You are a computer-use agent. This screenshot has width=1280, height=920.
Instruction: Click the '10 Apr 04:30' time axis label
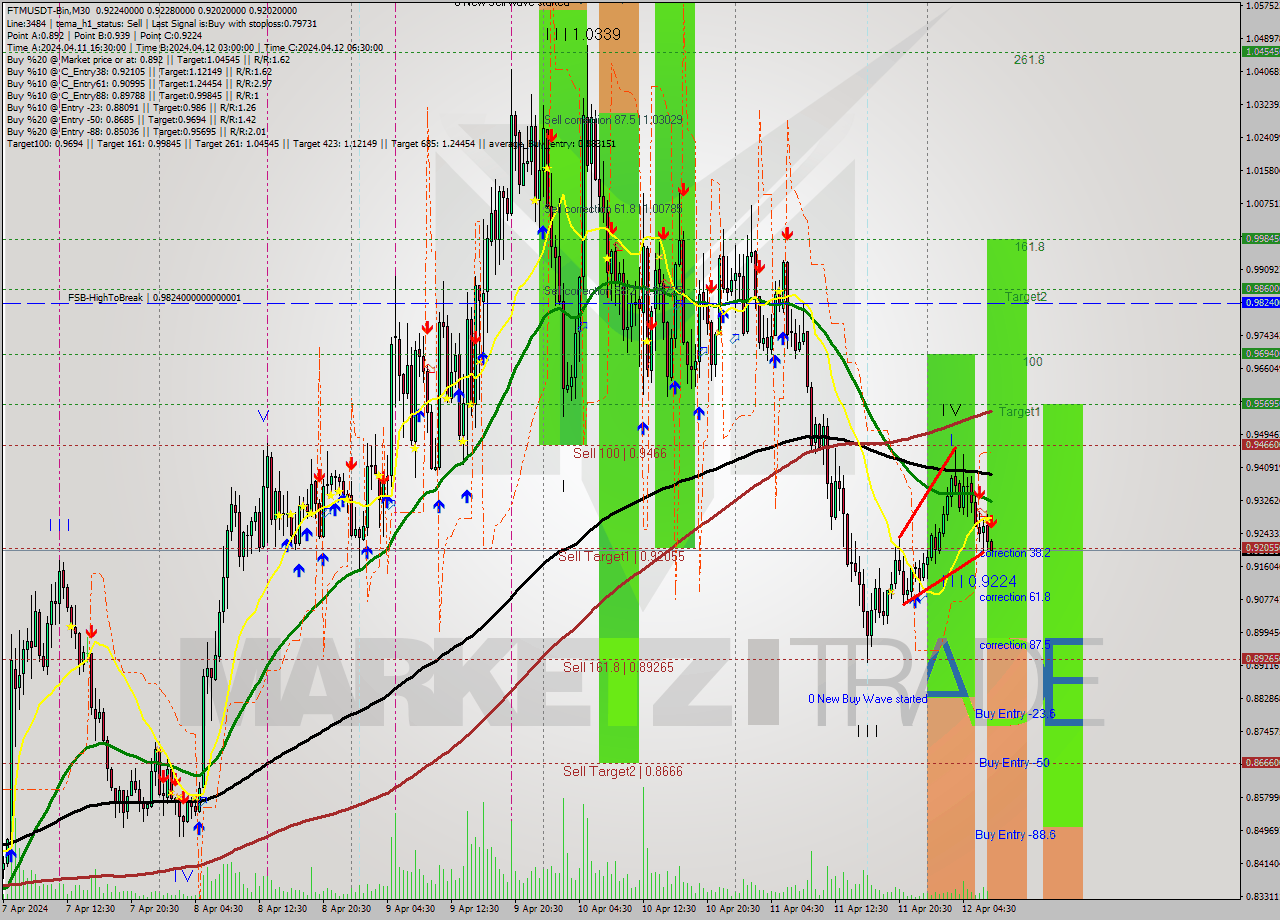pyautogui.click(x=603, y=909)
